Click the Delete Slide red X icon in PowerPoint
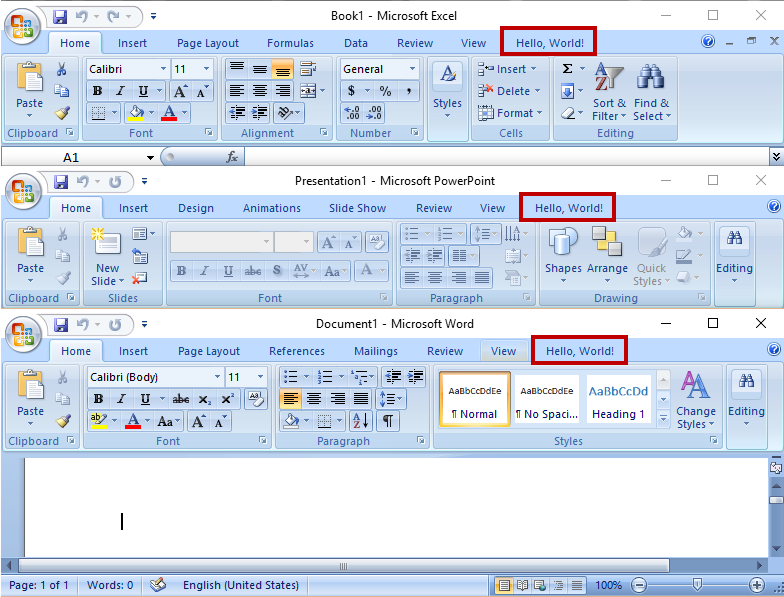The image size is (784, 597). (139, 278)
